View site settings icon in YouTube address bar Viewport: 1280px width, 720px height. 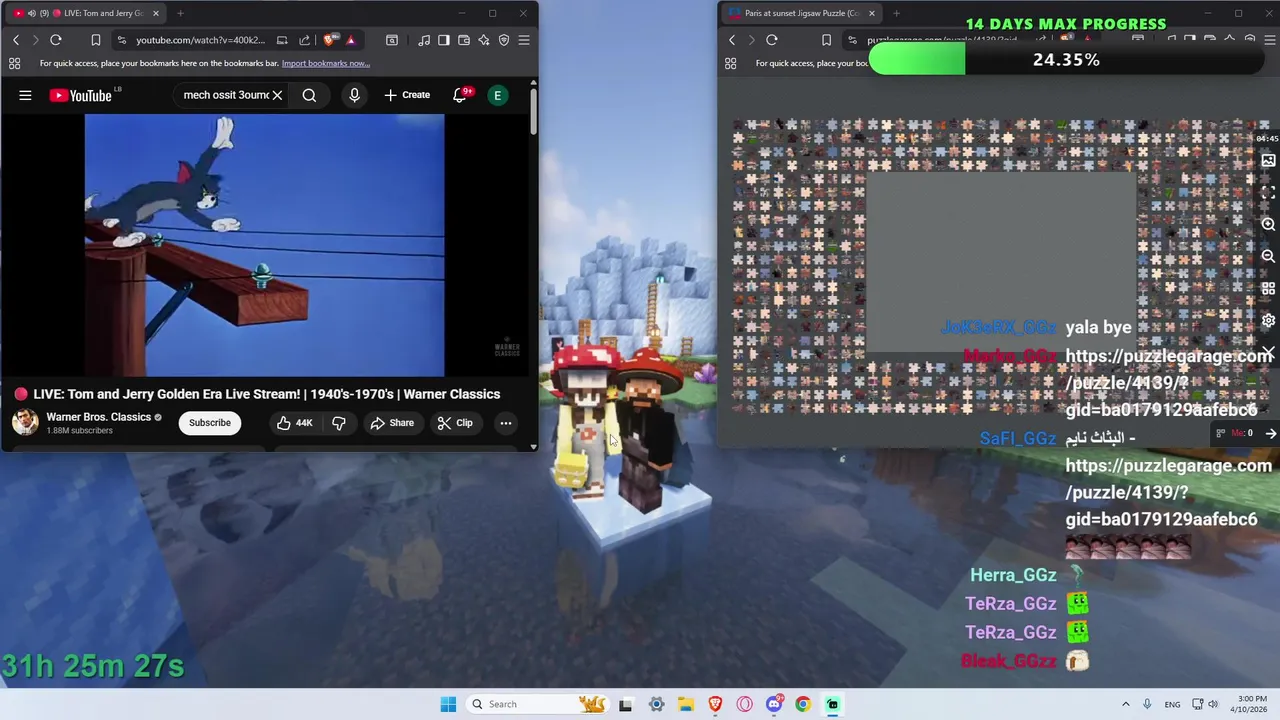121,40
